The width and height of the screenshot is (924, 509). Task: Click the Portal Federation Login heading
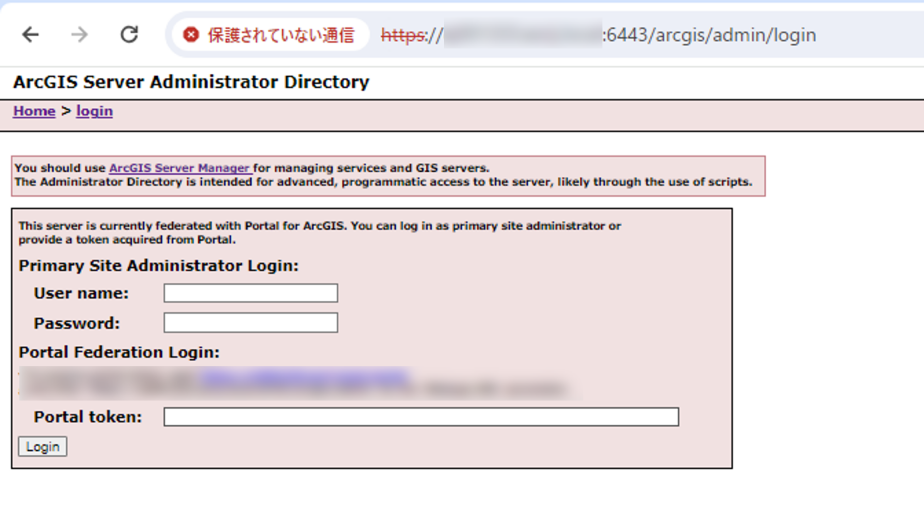pos(119,352)
